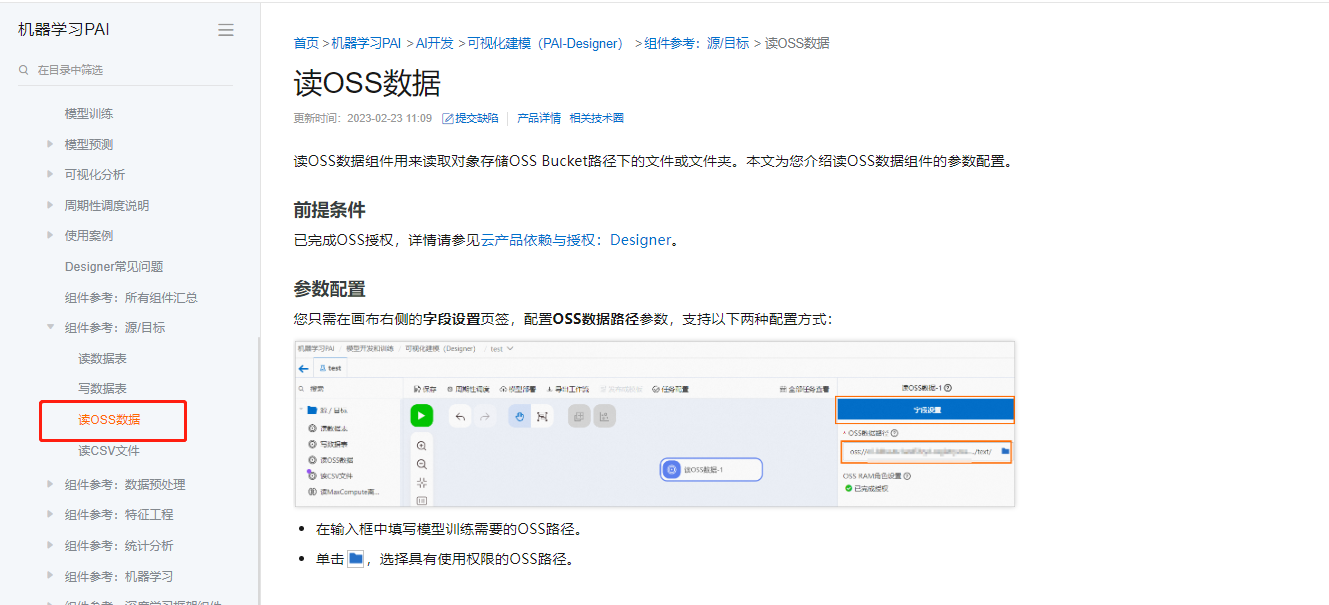Open 可视化建模（PAI-Designer） breadcrumb
This screenshot has width=1329, height=605.
[545, 43]
